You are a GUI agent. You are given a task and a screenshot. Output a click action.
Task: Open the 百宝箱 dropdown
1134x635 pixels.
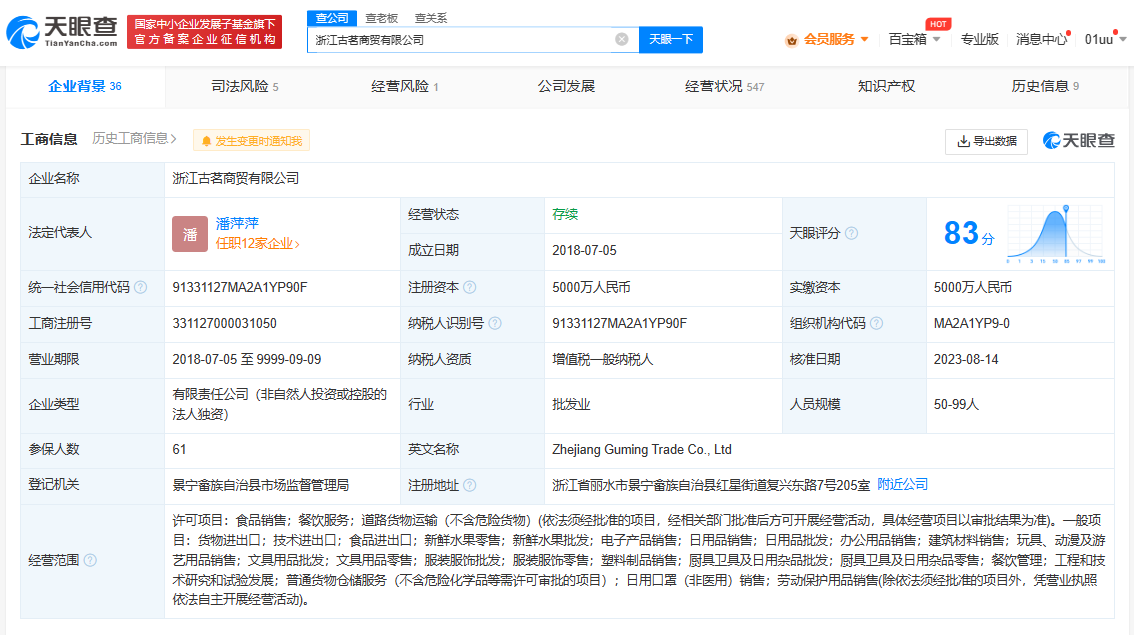click(914, 39)
